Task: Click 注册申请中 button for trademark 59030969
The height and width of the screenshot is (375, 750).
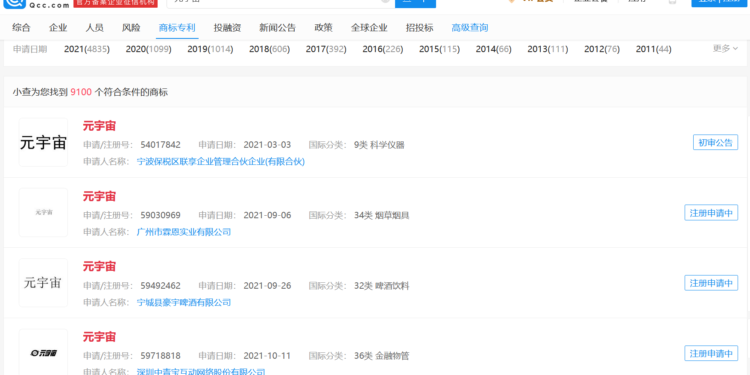Action: click(711, 212)
